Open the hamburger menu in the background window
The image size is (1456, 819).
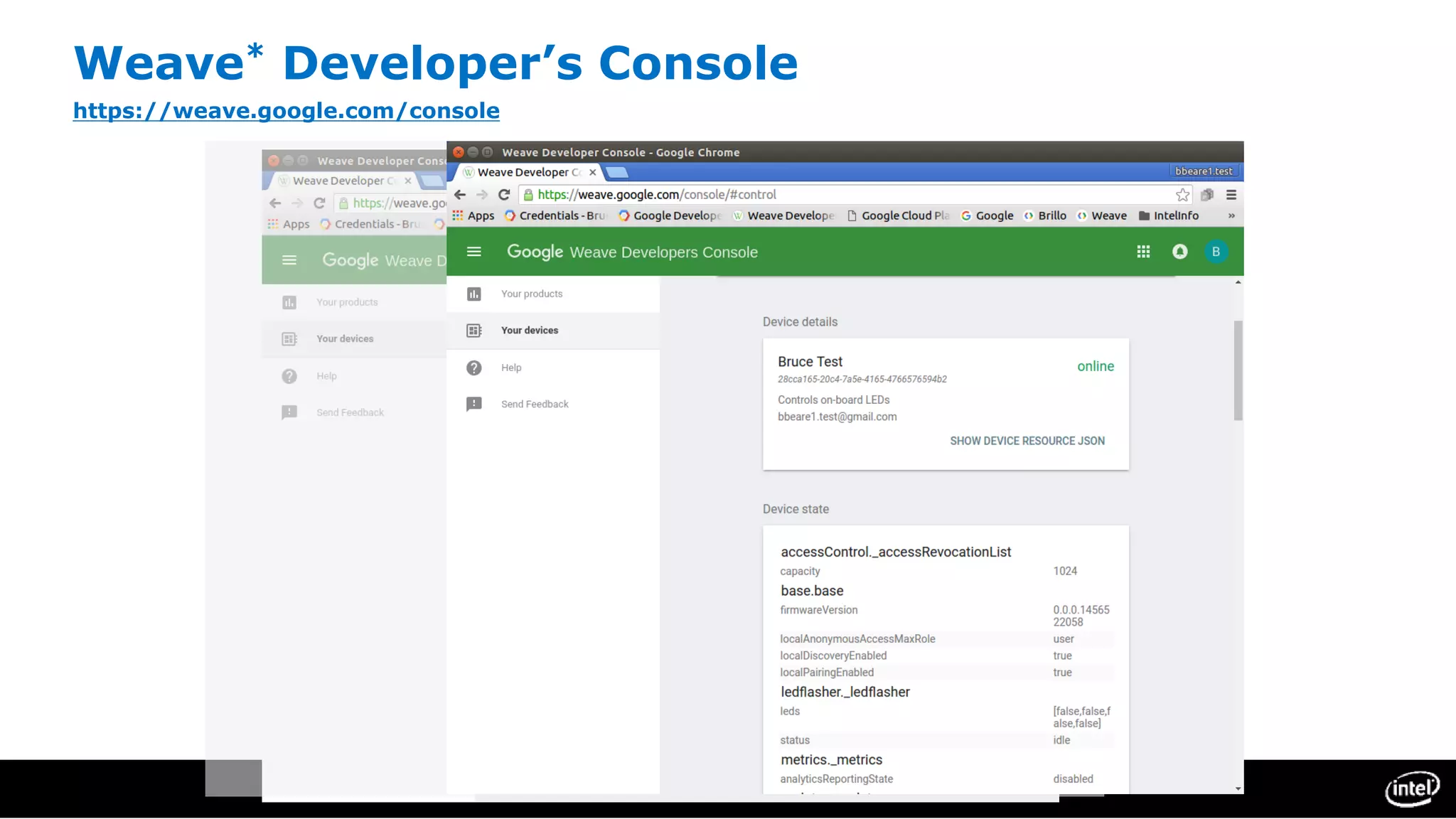coord(289,260)
